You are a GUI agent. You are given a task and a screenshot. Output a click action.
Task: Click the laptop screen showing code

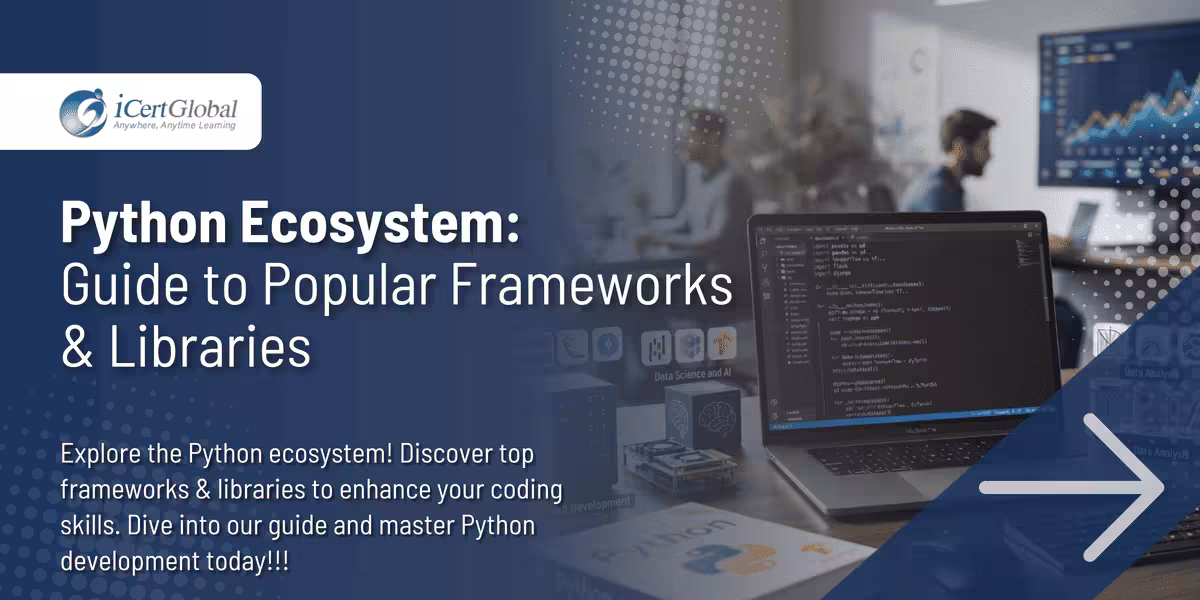click(x=907, y=324)
